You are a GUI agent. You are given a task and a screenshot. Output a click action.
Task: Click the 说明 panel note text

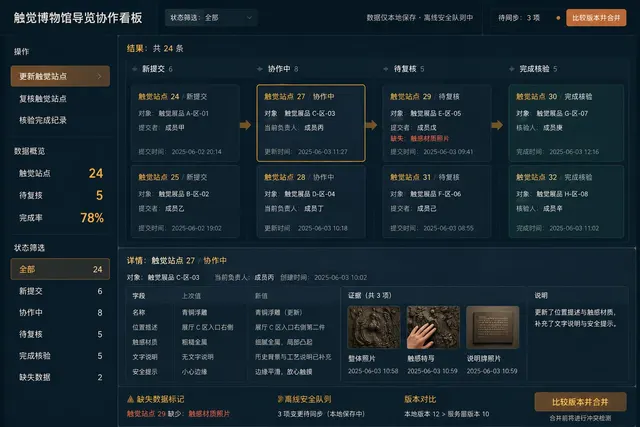[576, 318]
